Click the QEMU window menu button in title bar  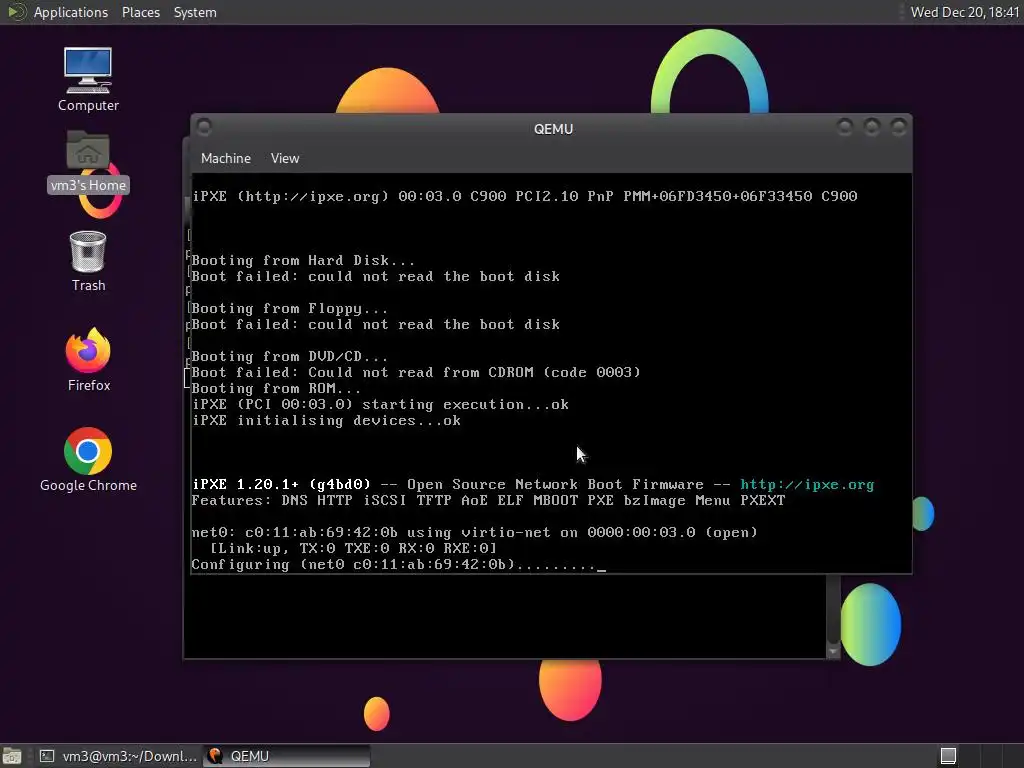204,127
